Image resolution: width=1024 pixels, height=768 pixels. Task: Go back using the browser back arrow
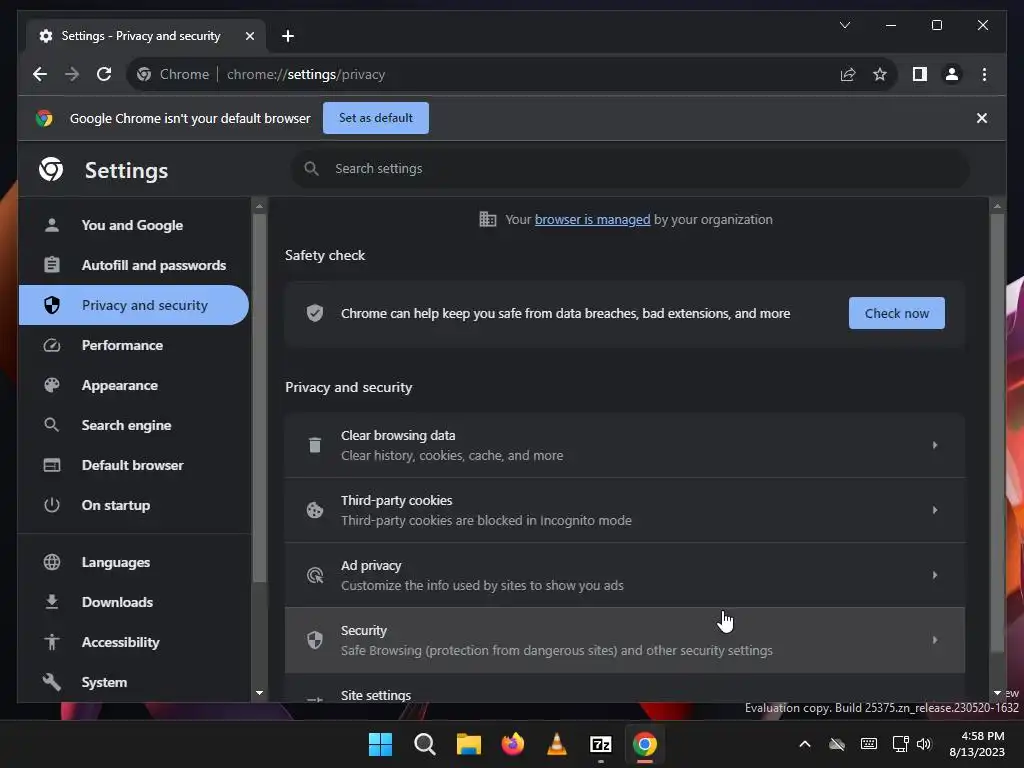[x=40, y=74]
